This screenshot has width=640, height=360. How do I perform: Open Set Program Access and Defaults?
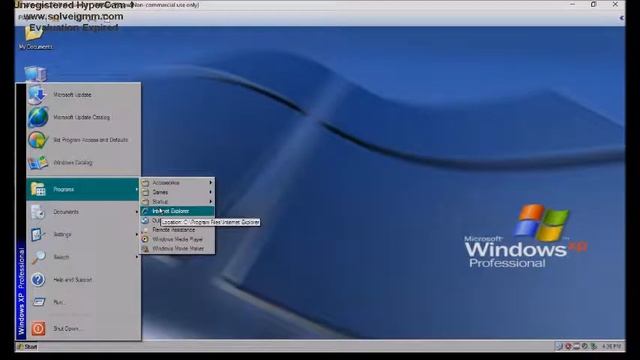[83, 140]
